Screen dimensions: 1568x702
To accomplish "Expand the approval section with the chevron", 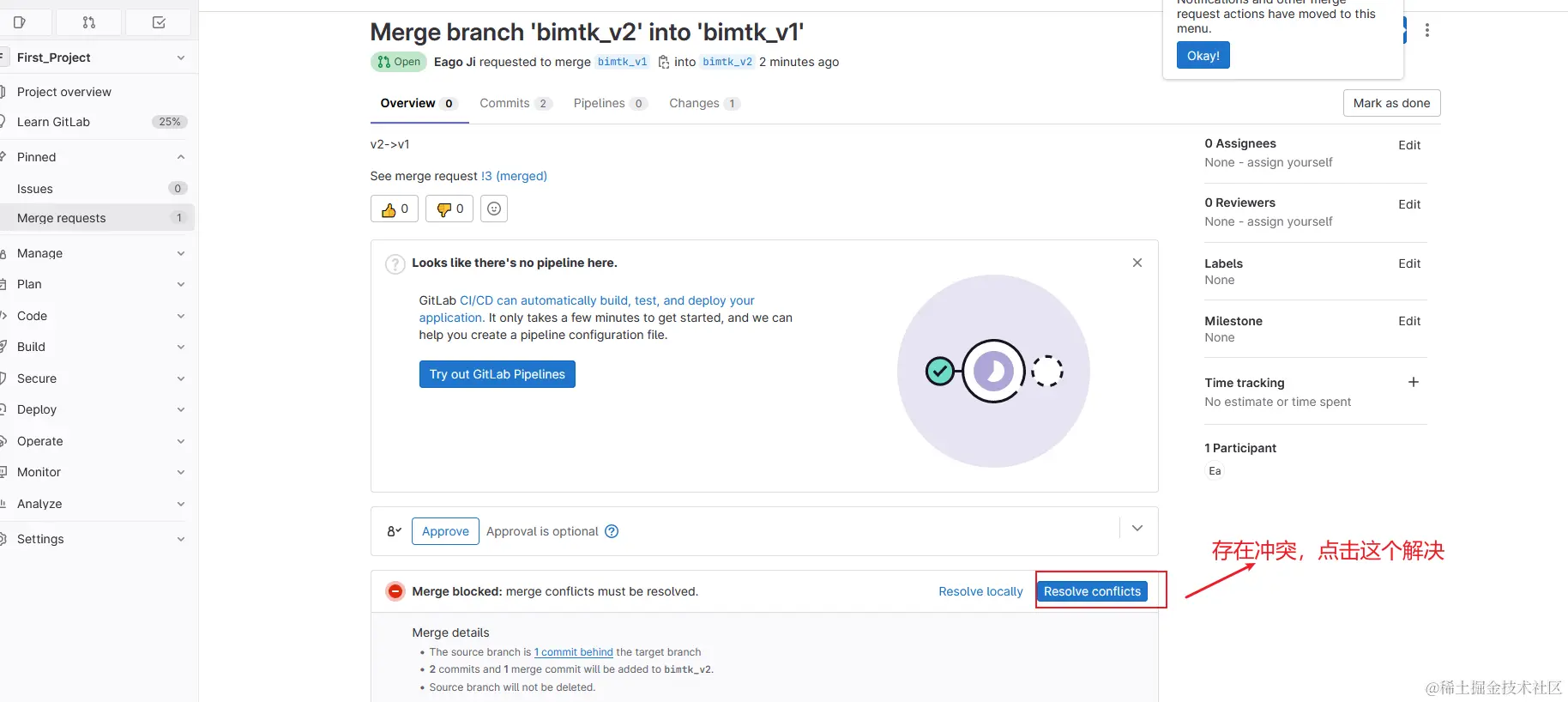I will click(1137, 528).
